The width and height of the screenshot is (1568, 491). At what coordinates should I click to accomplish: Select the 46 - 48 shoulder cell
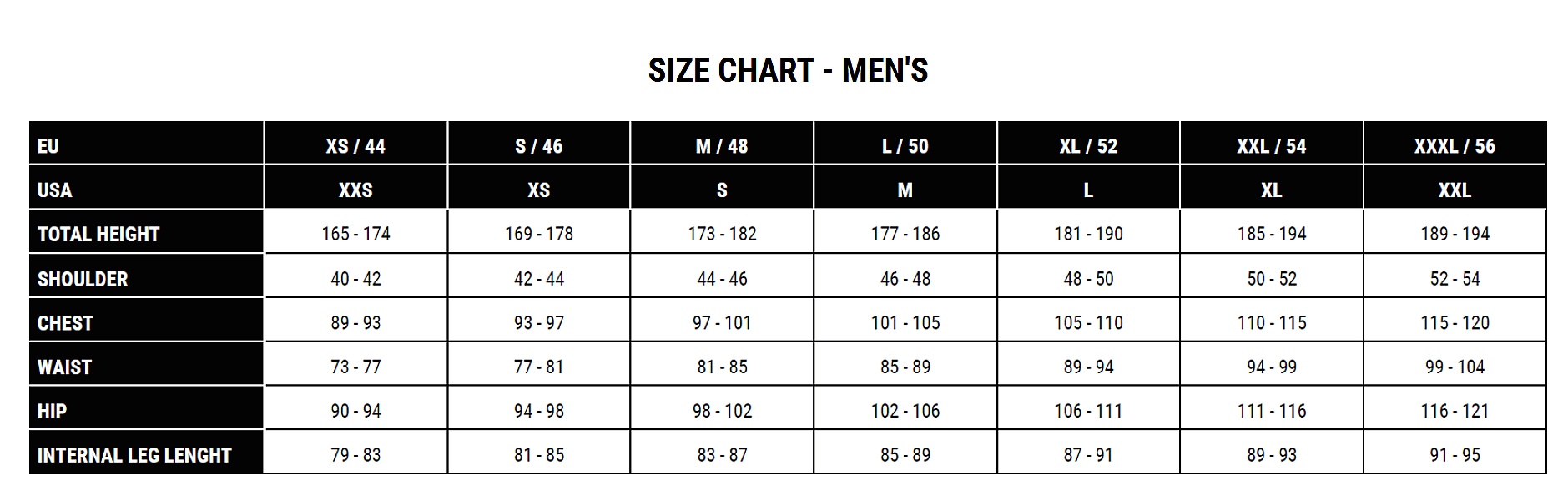pyautogui.click(x=905, y=279)
